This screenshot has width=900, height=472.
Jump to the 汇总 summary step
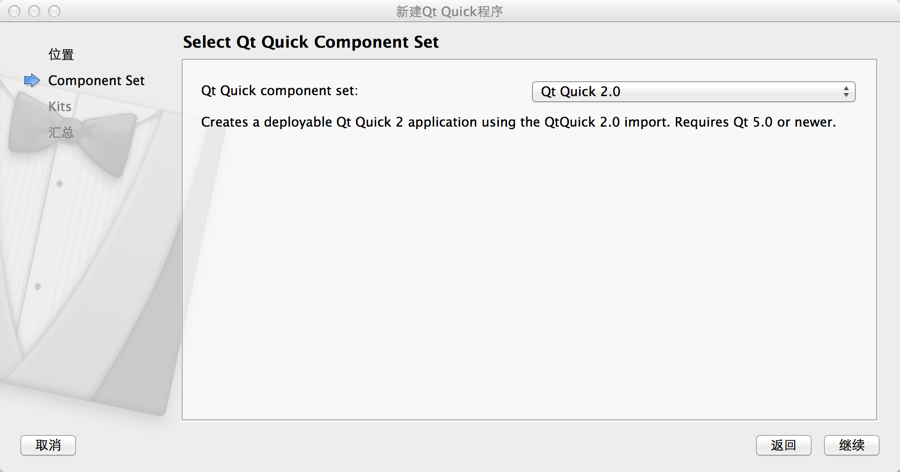[x=61, y=132]
